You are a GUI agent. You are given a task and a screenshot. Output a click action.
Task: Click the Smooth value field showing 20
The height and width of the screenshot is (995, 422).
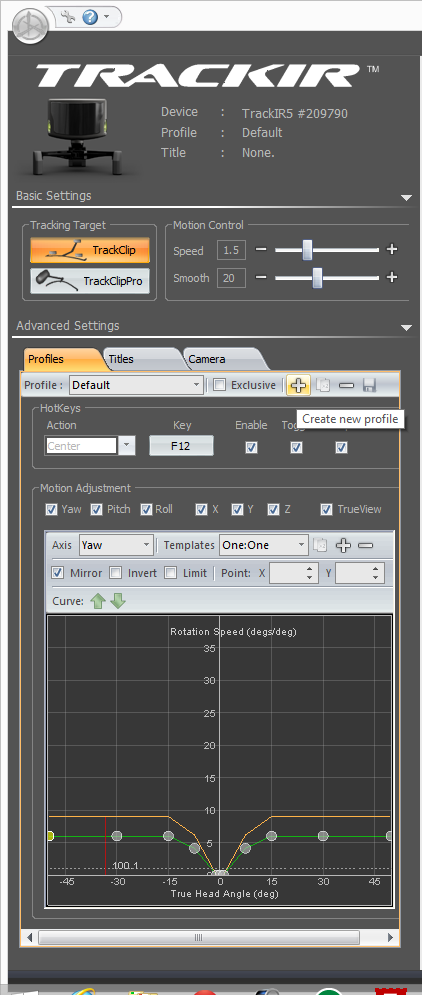click(x=231, y=278)
